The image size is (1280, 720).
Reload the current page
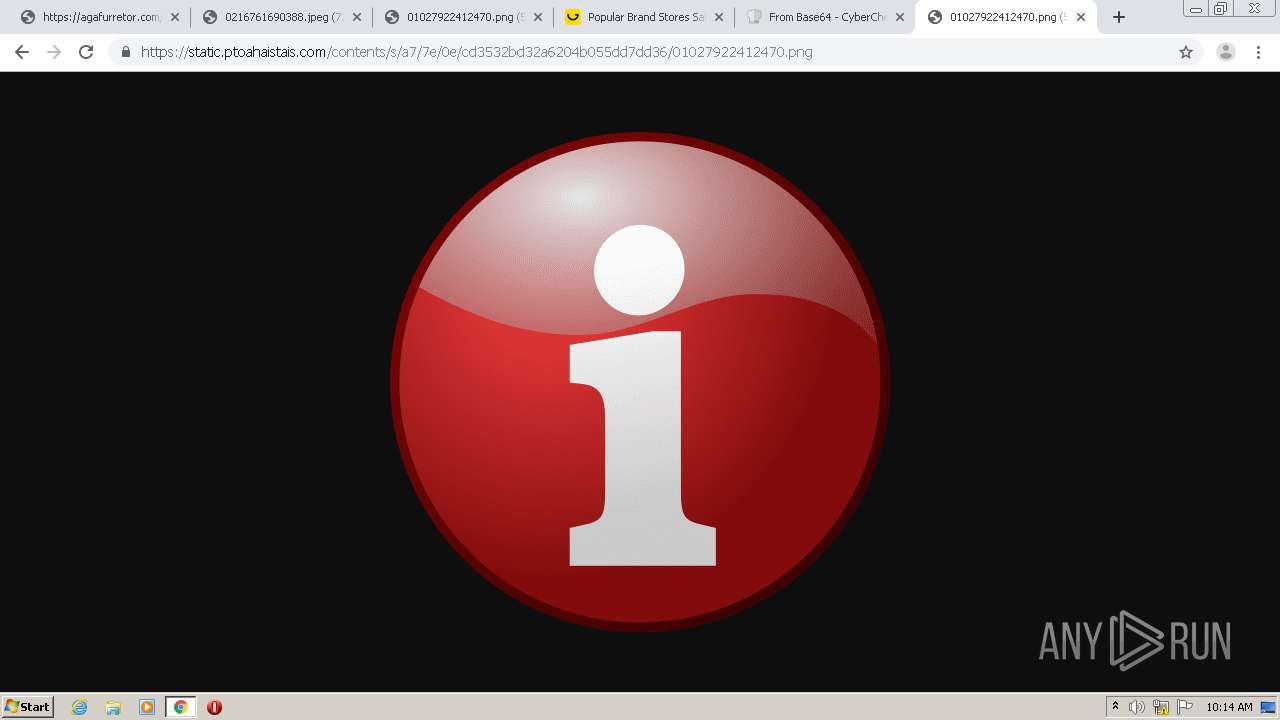pos(86,52)
